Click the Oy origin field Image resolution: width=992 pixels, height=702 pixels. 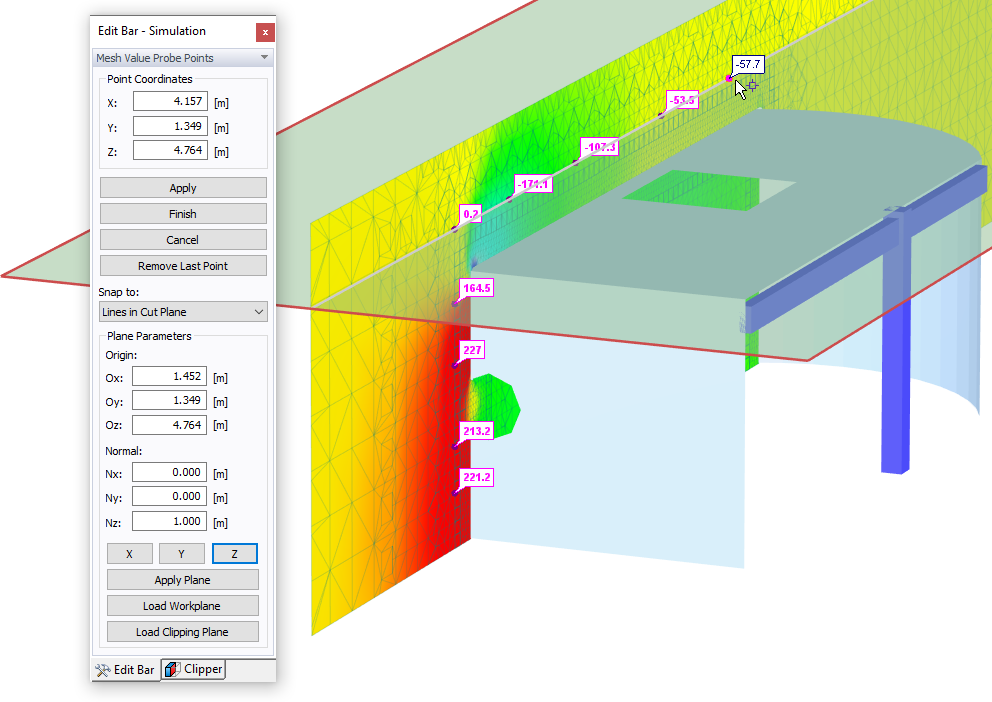(169, 400)
